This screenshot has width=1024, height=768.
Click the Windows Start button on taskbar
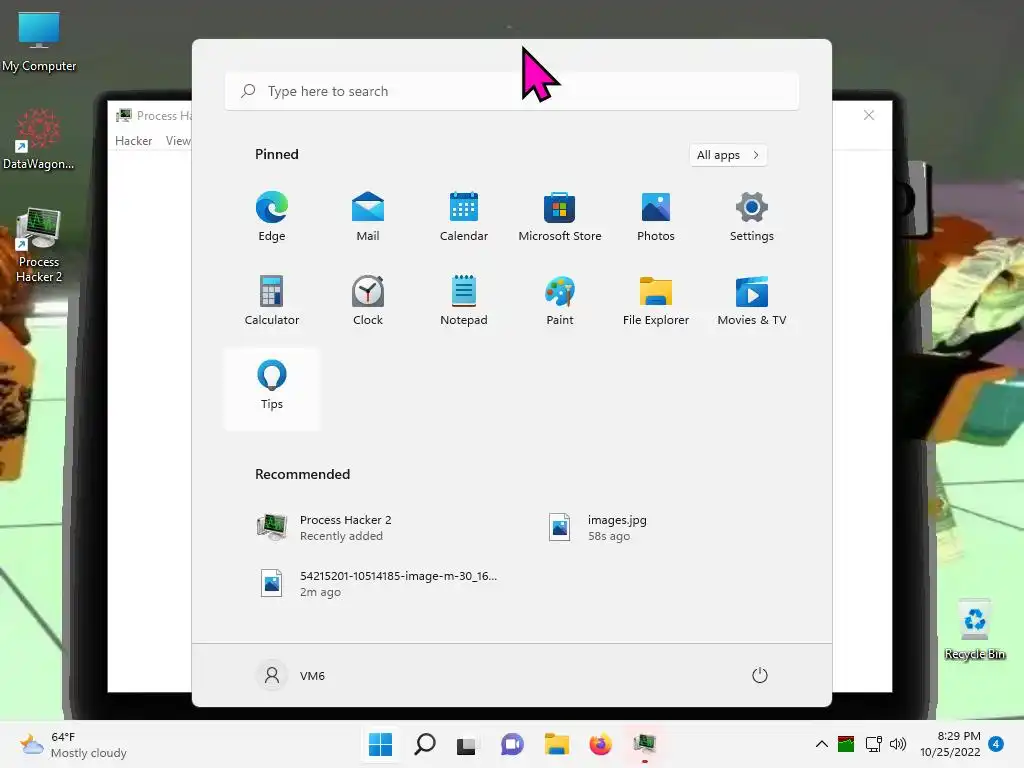coord(380,744)
